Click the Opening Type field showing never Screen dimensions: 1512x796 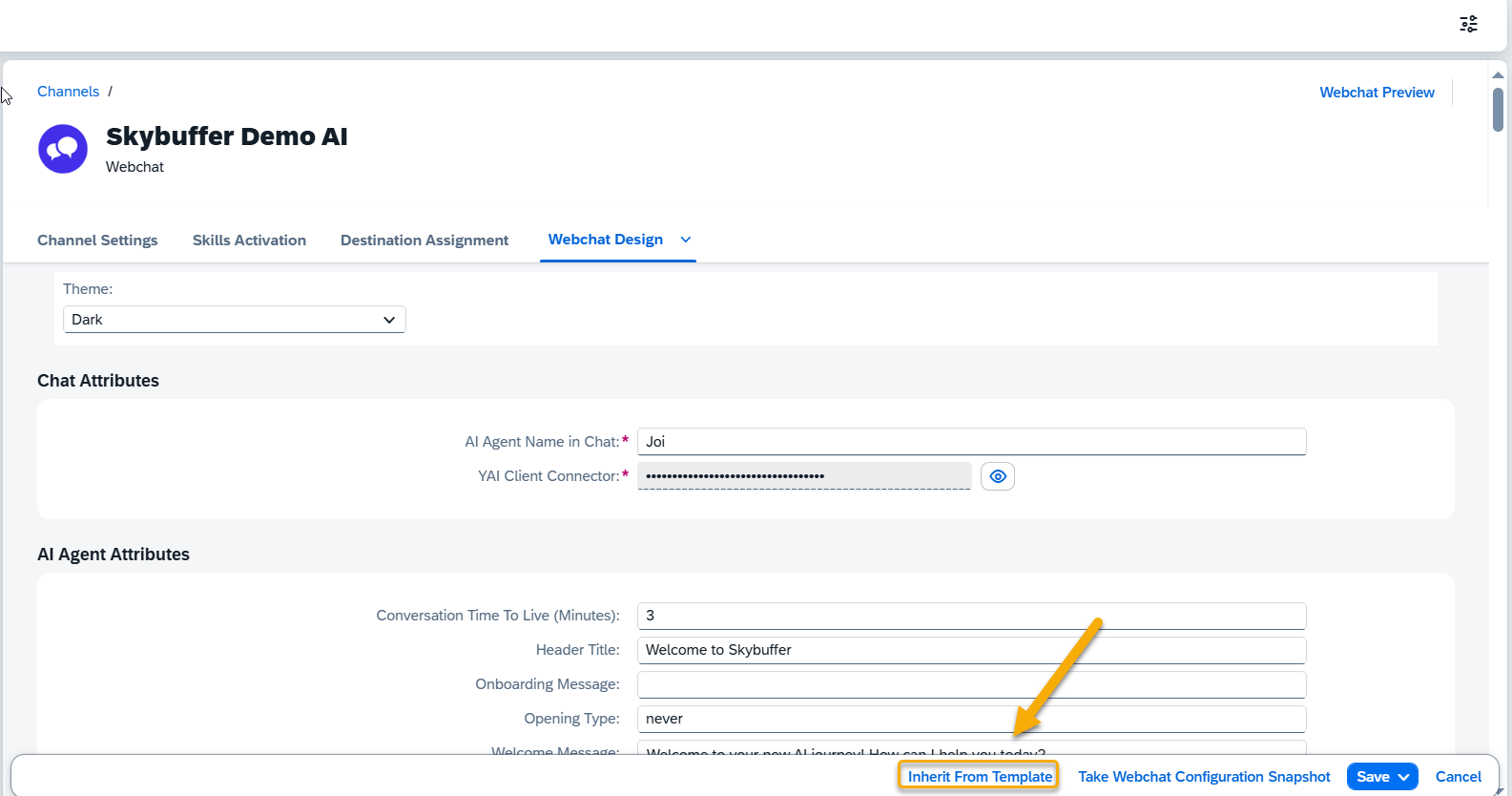(971, 719)
